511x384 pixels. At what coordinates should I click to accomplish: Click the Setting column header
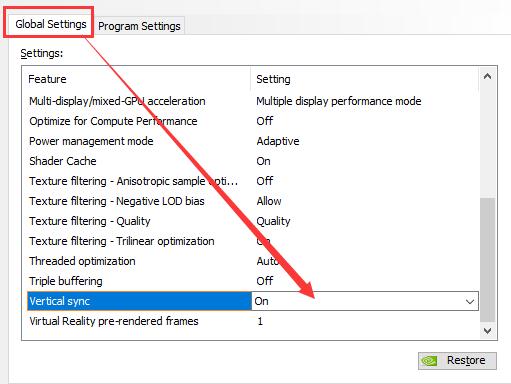coord(364,79)
